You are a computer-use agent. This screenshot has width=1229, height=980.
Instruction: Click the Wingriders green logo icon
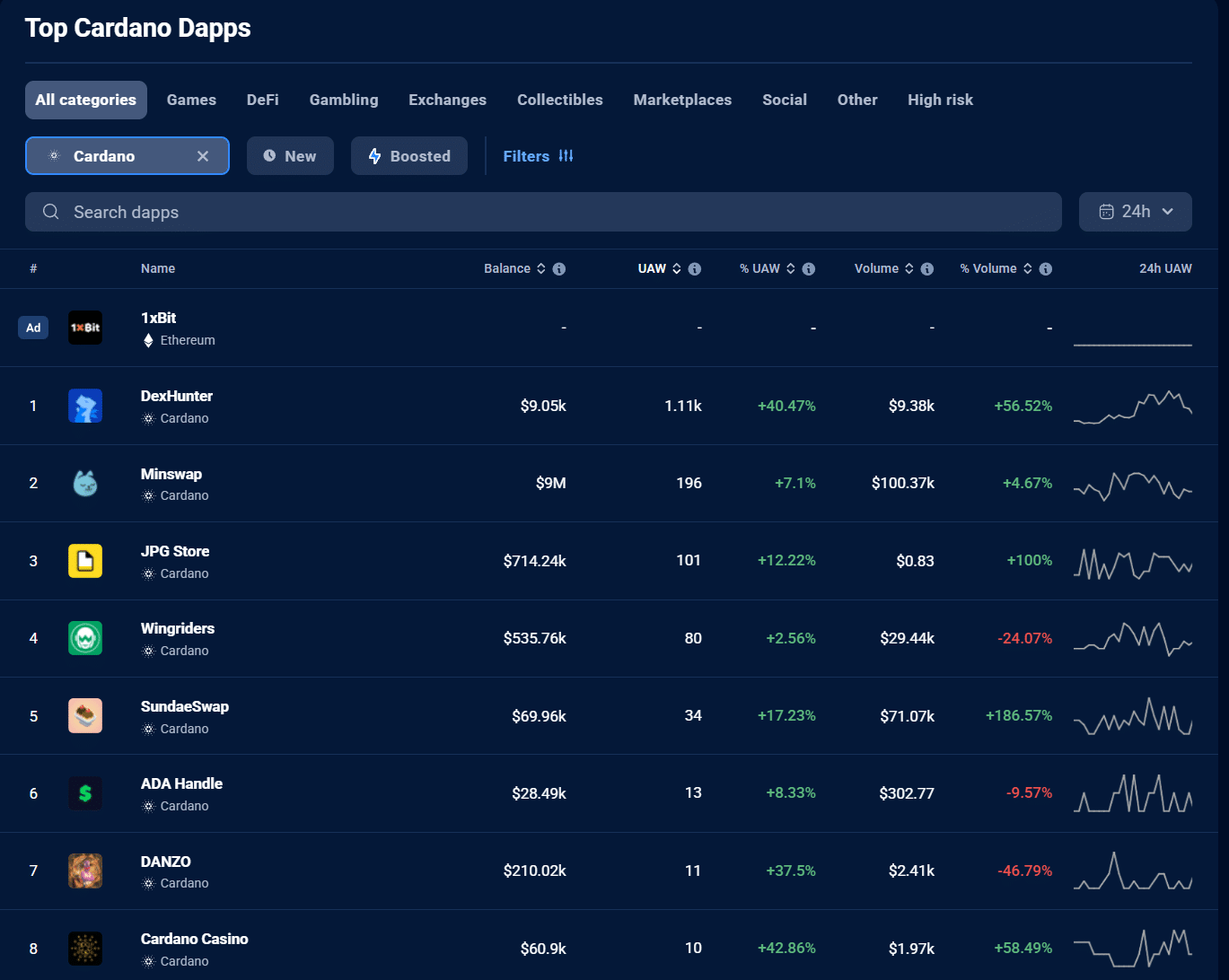[x=85, y=638]
